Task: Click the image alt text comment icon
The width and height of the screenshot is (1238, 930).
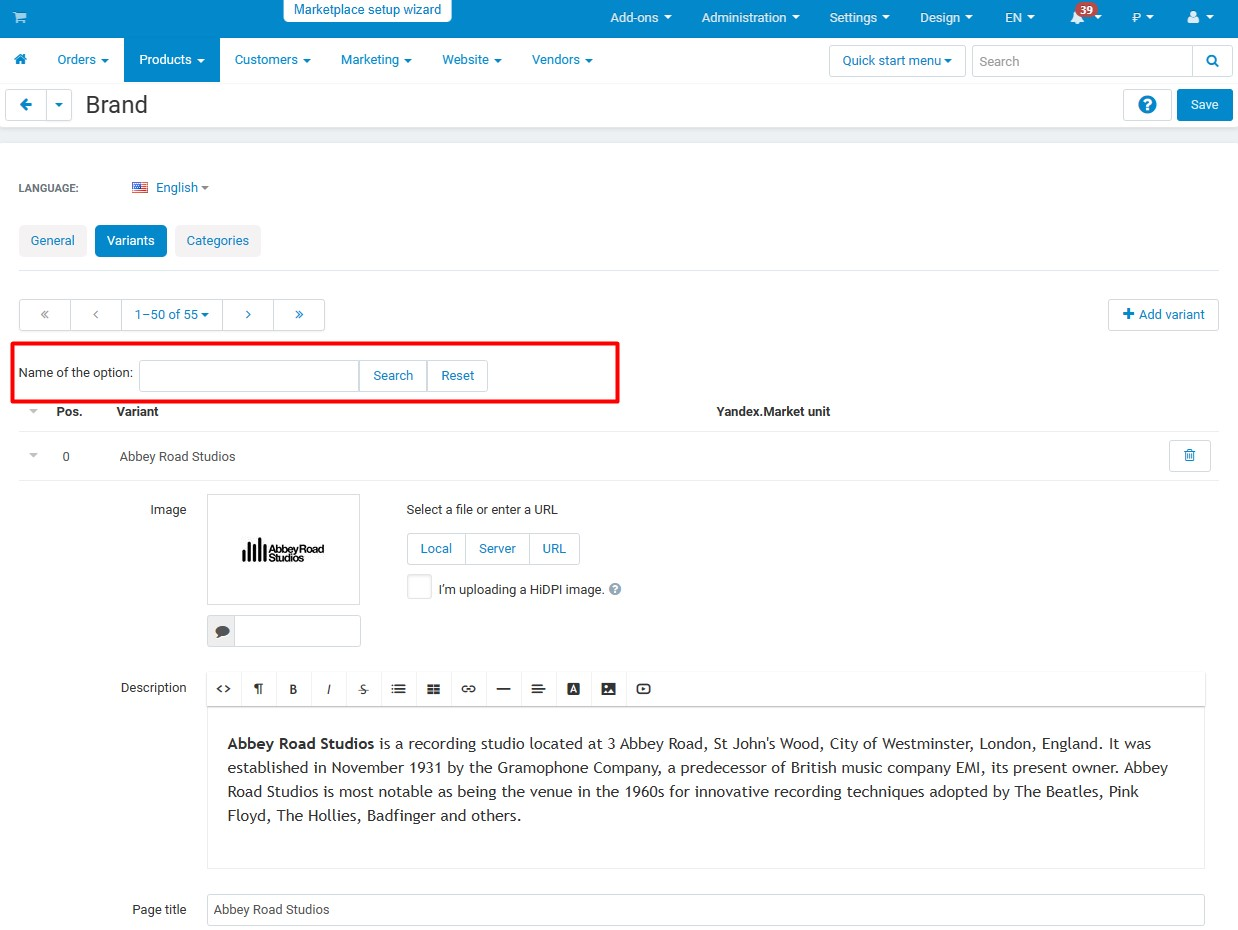Action: tap(222, 632)
